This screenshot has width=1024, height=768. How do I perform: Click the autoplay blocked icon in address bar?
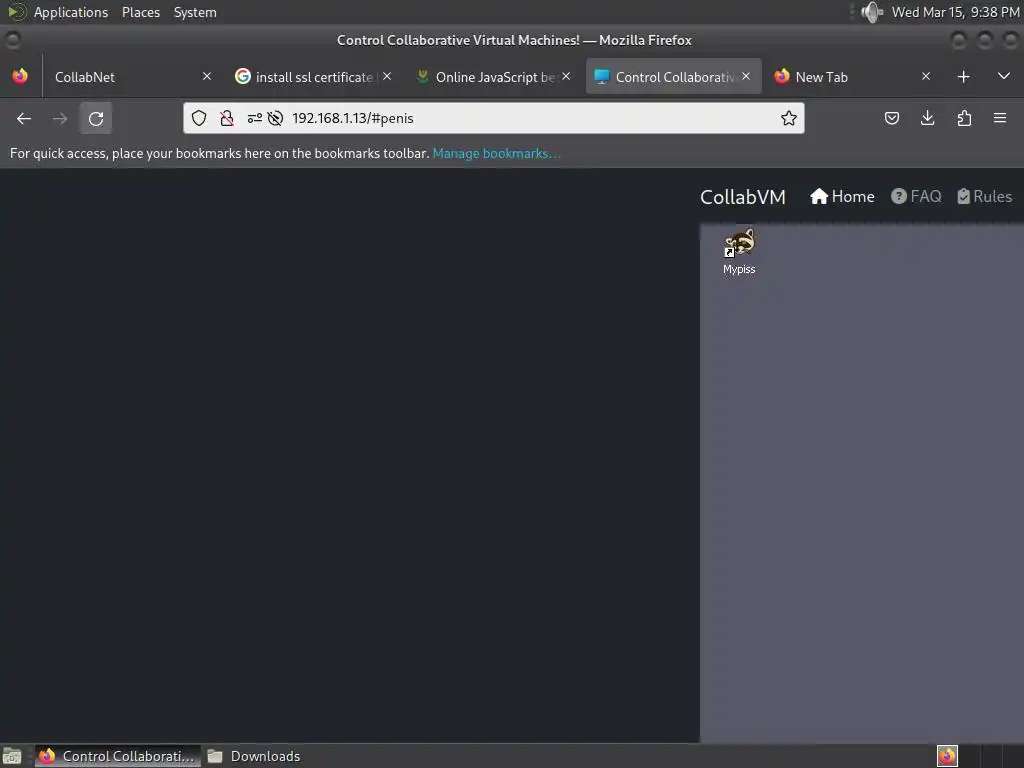[276, 118]
